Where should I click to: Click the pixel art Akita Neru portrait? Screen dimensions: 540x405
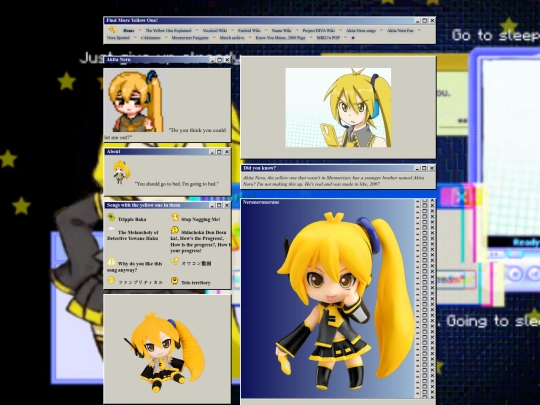coord(136,101)
